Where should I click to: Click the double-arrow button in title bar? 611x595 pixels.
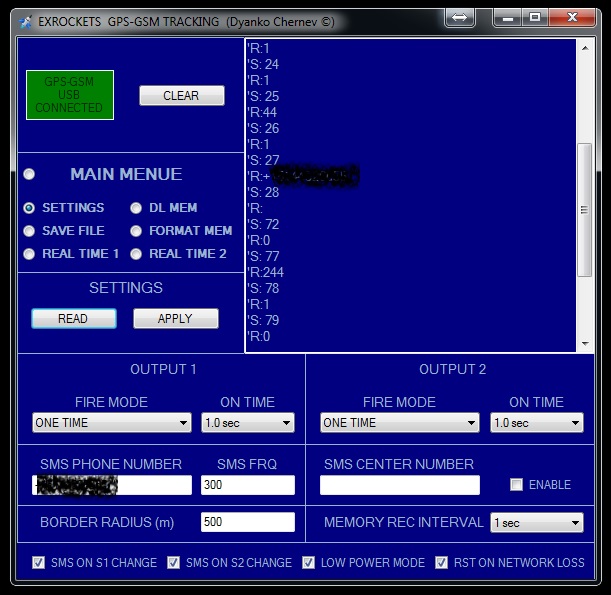[x=459, y=18]
